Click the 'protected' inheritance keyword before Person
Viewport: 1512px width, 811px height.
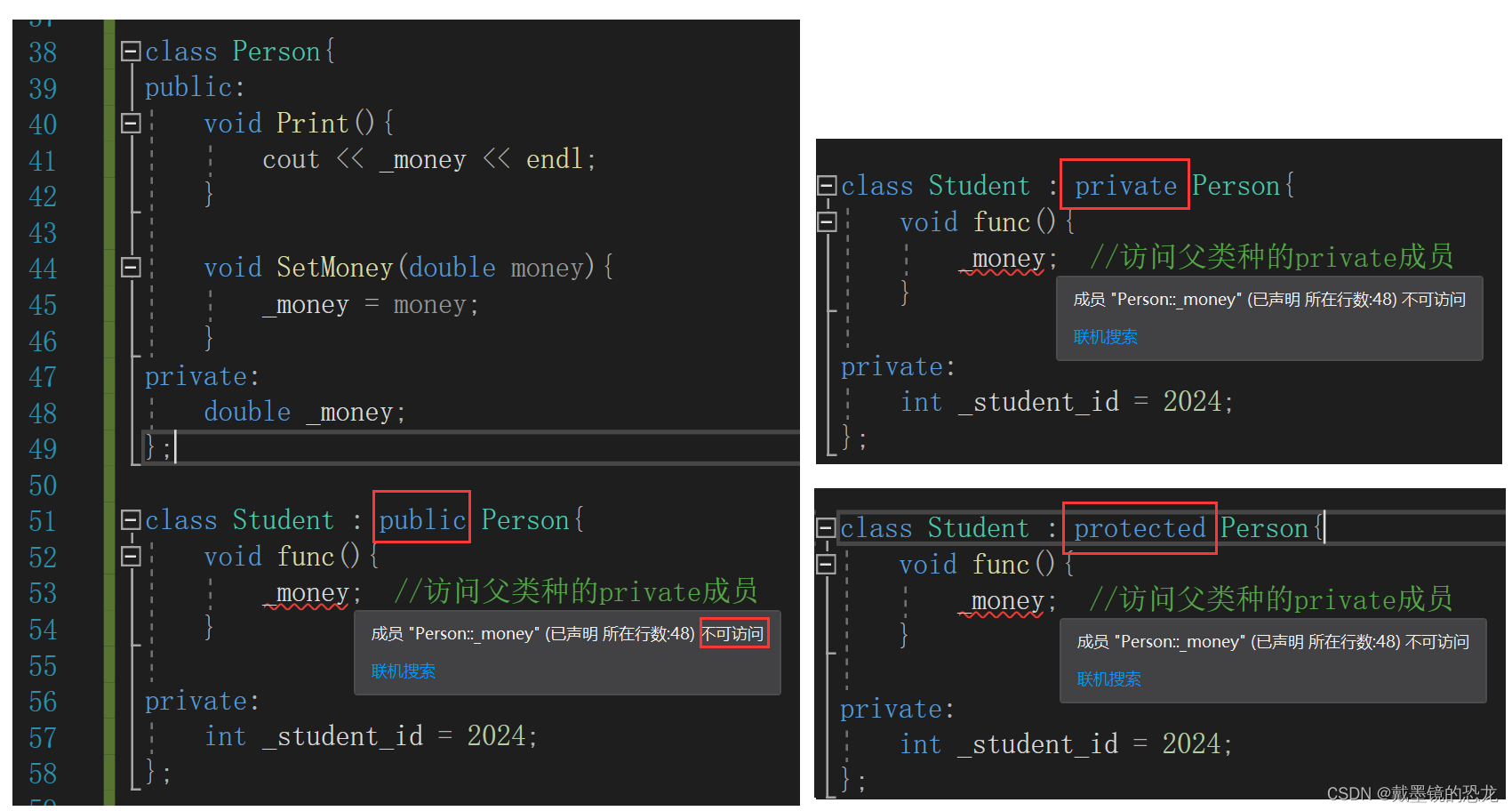coord(1140,528)
